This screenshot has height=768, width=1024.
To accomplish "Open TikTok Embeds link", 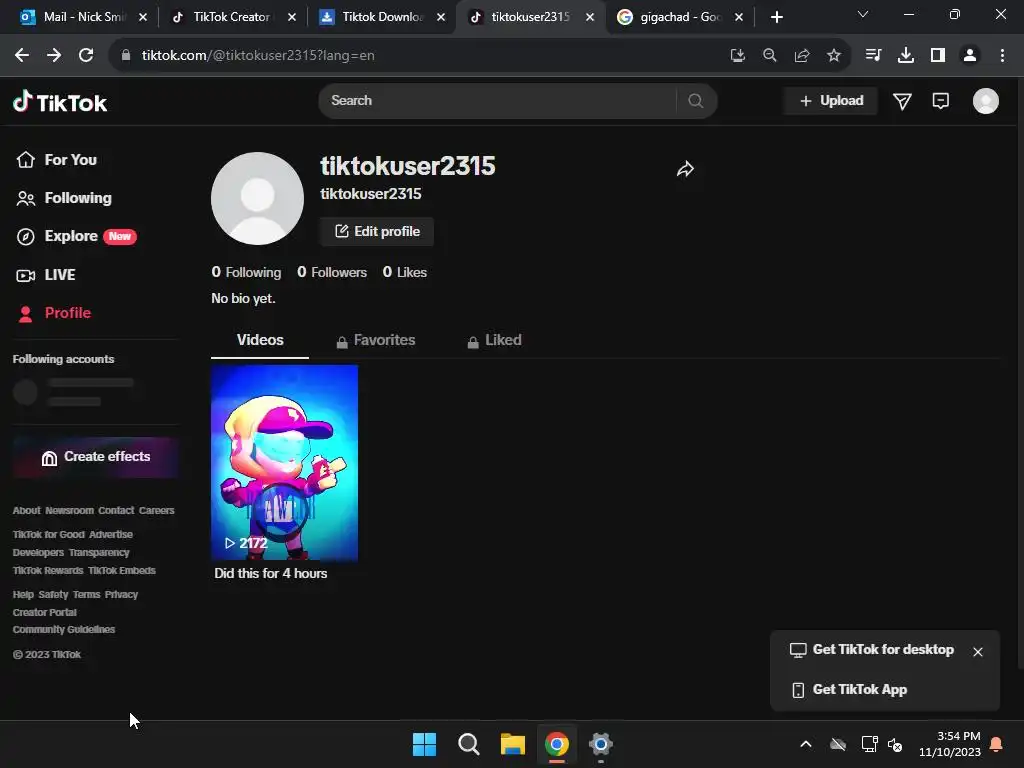I will [x=121, y=571].
